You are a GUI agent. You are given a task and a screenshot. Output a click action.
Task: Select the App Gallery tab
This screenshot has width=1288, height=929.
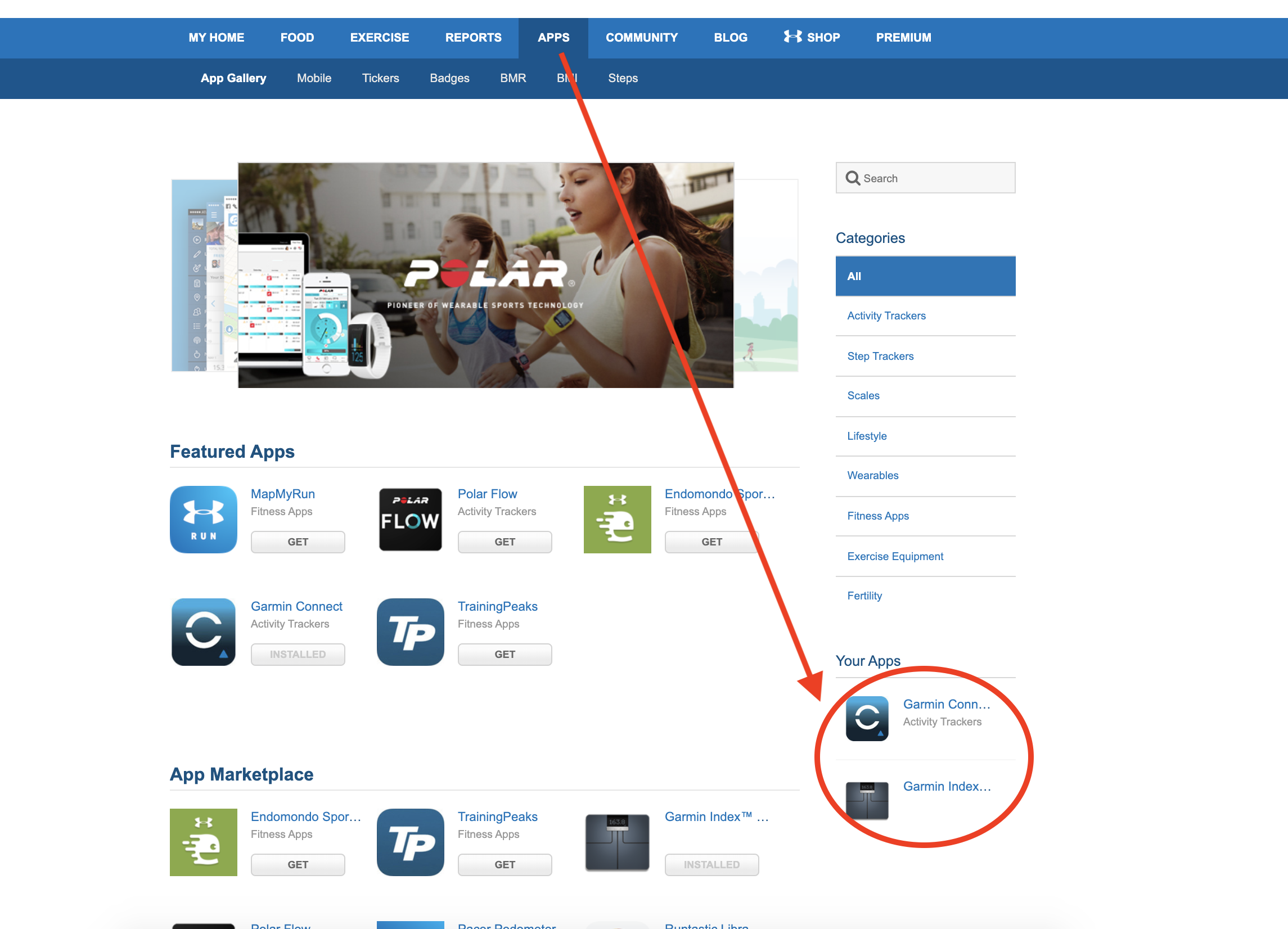(233, 78)
